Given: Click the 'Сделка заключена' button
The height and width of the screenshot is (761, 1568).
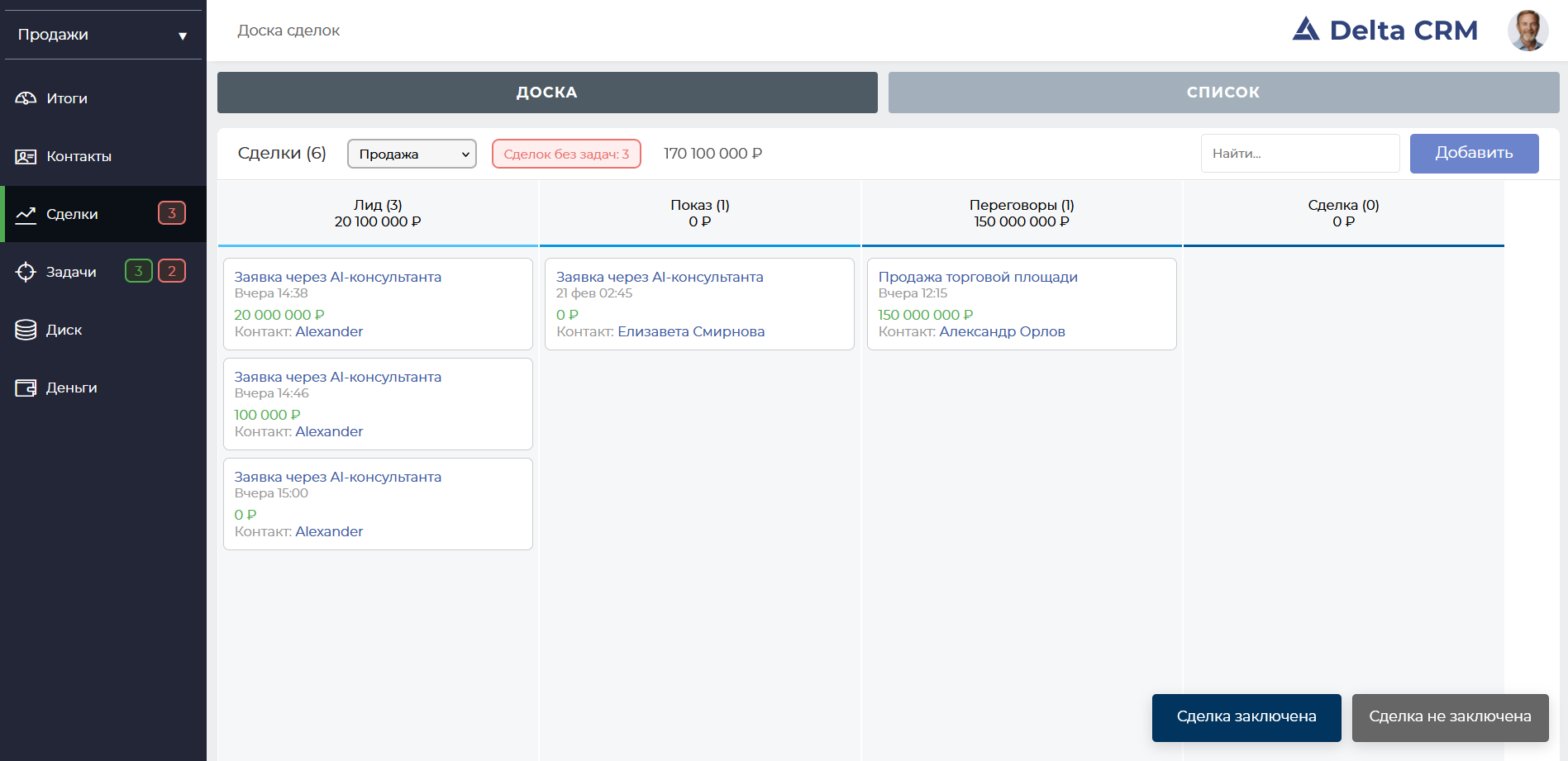Looking at the screenshot, I should click(1246, 717).
